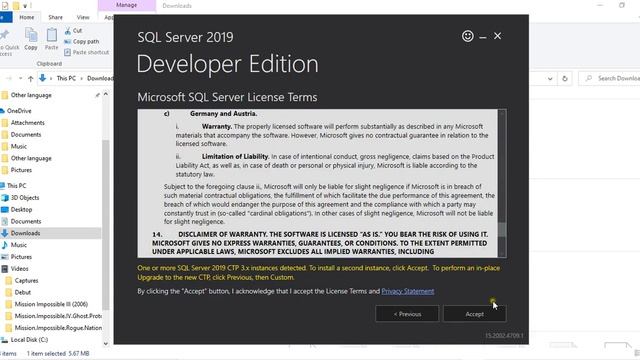Select OneDrive in the navigation pane
Image resolution: width=640 pixels, height=360 pixels.
tap(19, 111)
